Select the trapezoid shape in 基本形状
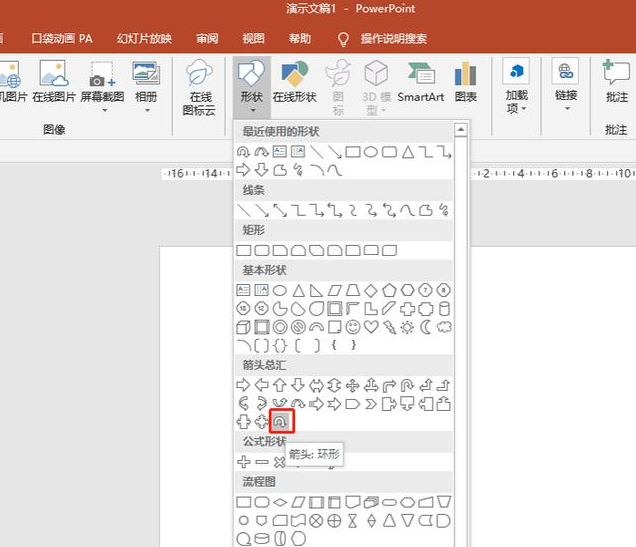 tap(353, 290)
